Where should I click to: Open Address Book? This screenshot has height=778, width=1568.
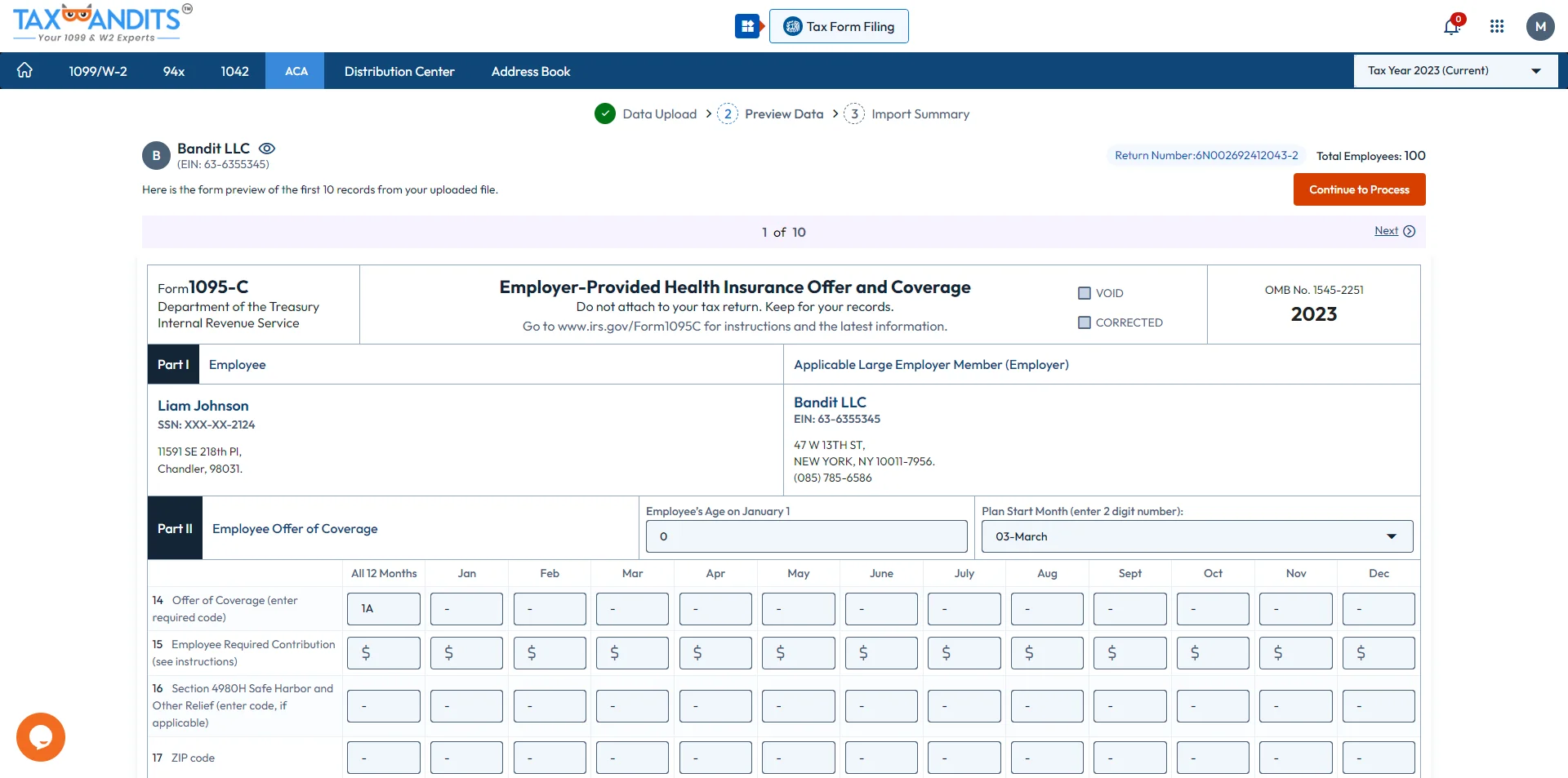pyautogui.click(x=531, y=71)
